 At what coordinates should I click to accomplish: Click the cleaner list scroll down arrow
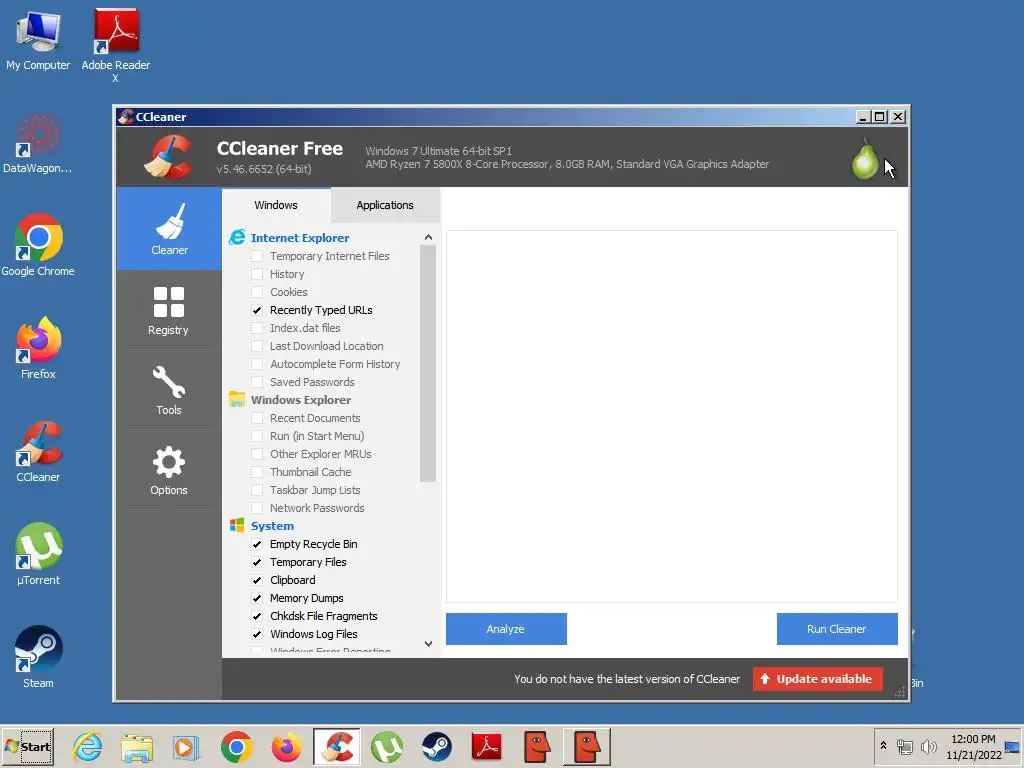point(428,644)
